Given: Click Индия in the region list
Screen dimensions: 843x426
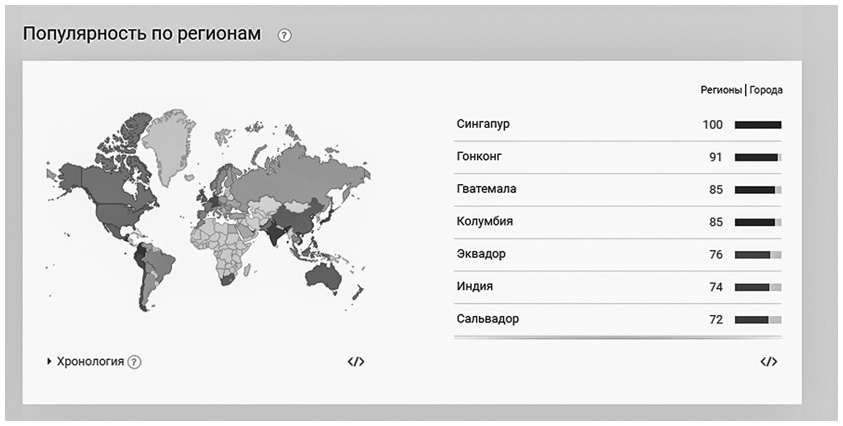Looking at the screenshot, I should point(474,286).
